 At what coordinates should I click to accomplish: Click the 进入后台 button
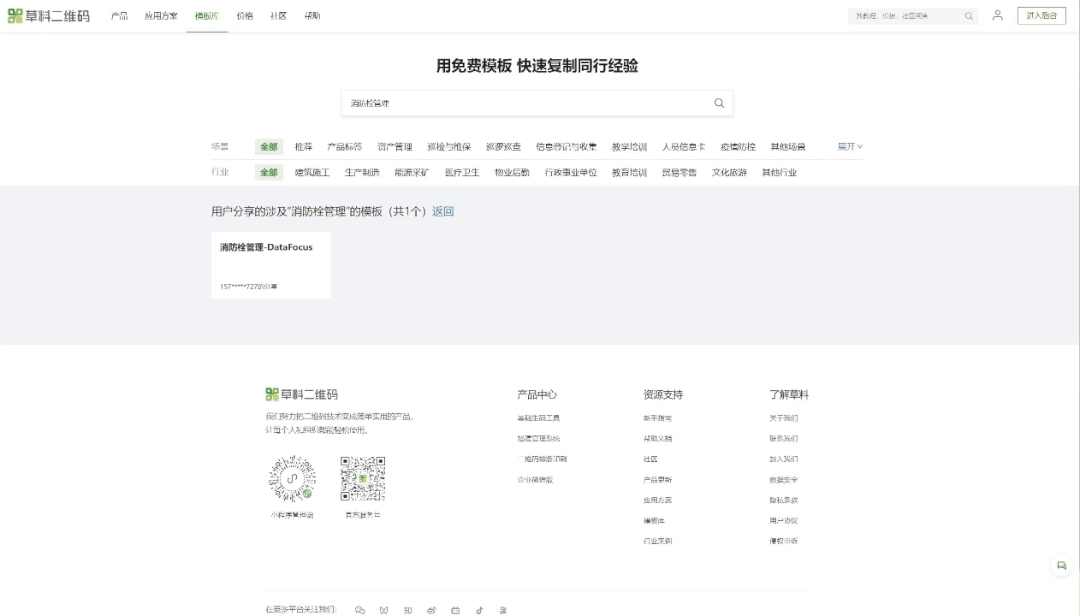[x=1044, y=16]
